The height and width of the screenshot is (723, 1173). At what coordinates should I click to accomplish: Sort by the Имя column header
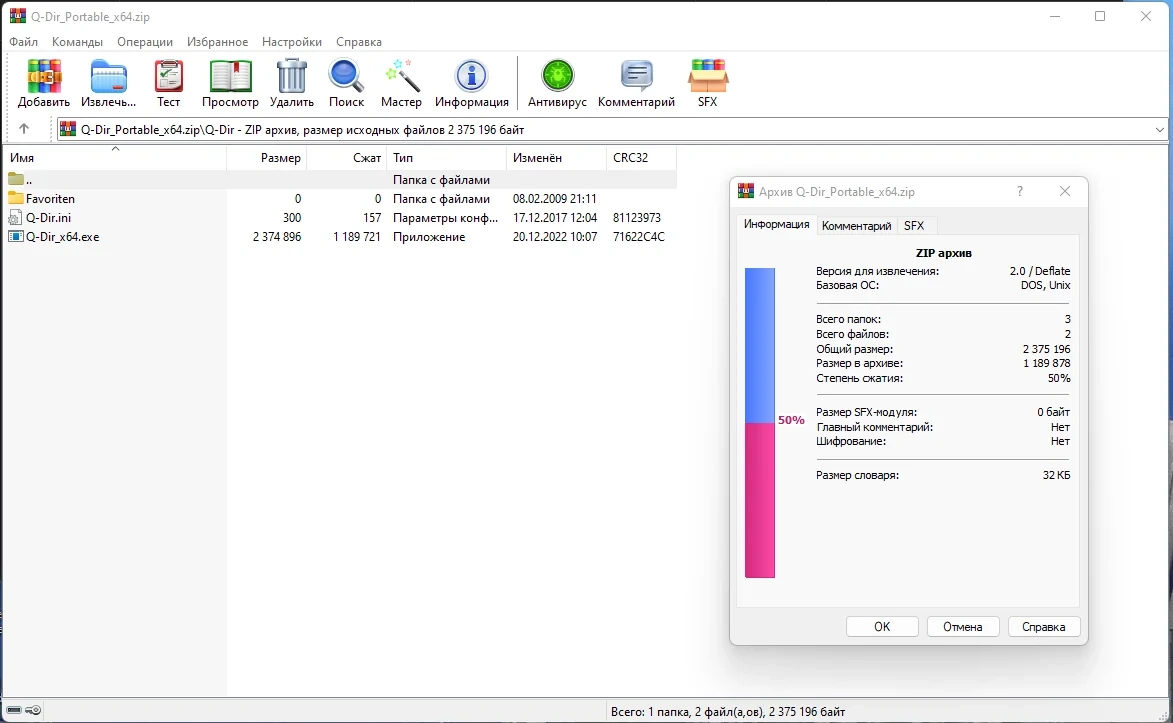click(x=114, y=158)
